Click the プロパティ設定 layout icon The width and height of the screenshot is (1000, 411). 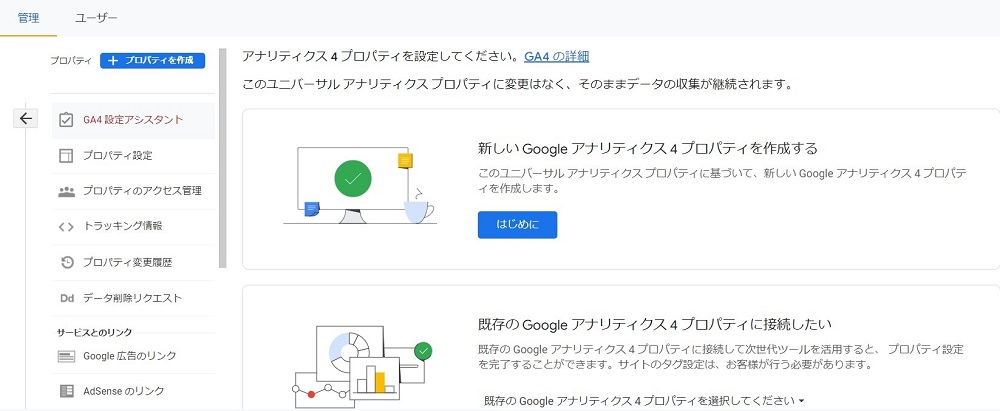tap(66, 156)
